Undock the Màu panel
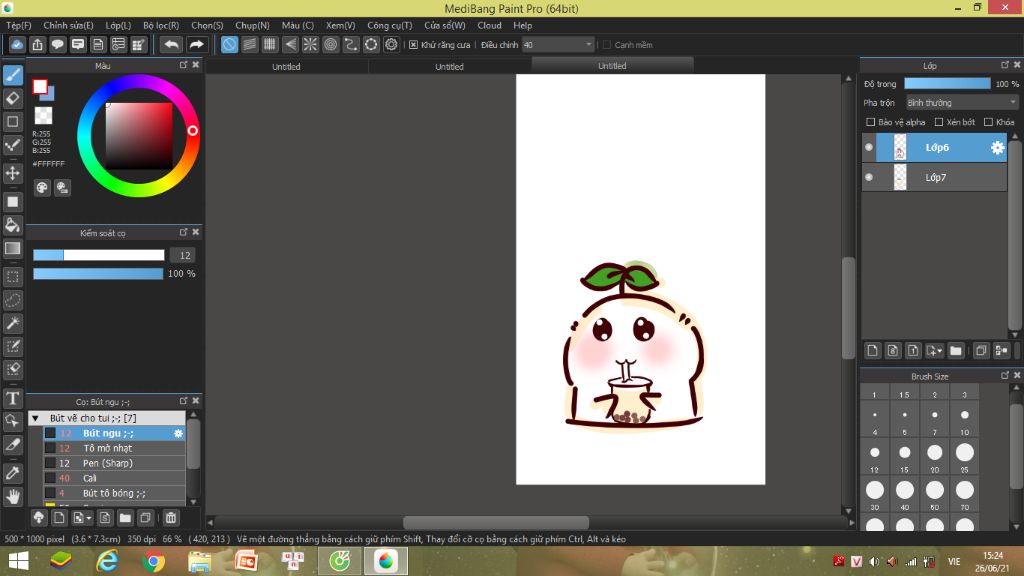This screenshot has width=1024, height=576. tap(184, 65)
